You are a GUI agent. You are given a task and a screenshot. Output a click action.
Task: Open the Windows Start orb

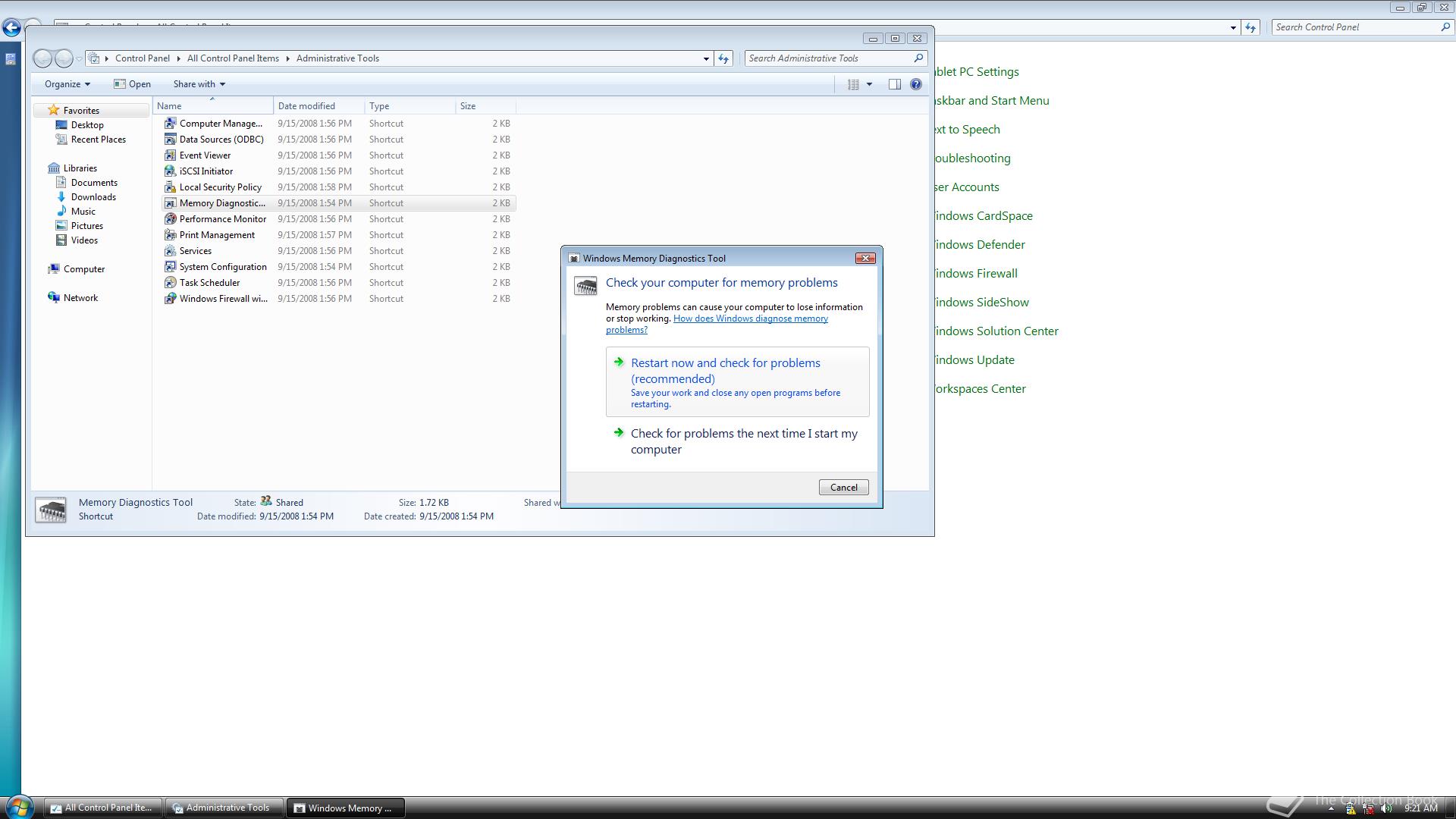point(18,807)
